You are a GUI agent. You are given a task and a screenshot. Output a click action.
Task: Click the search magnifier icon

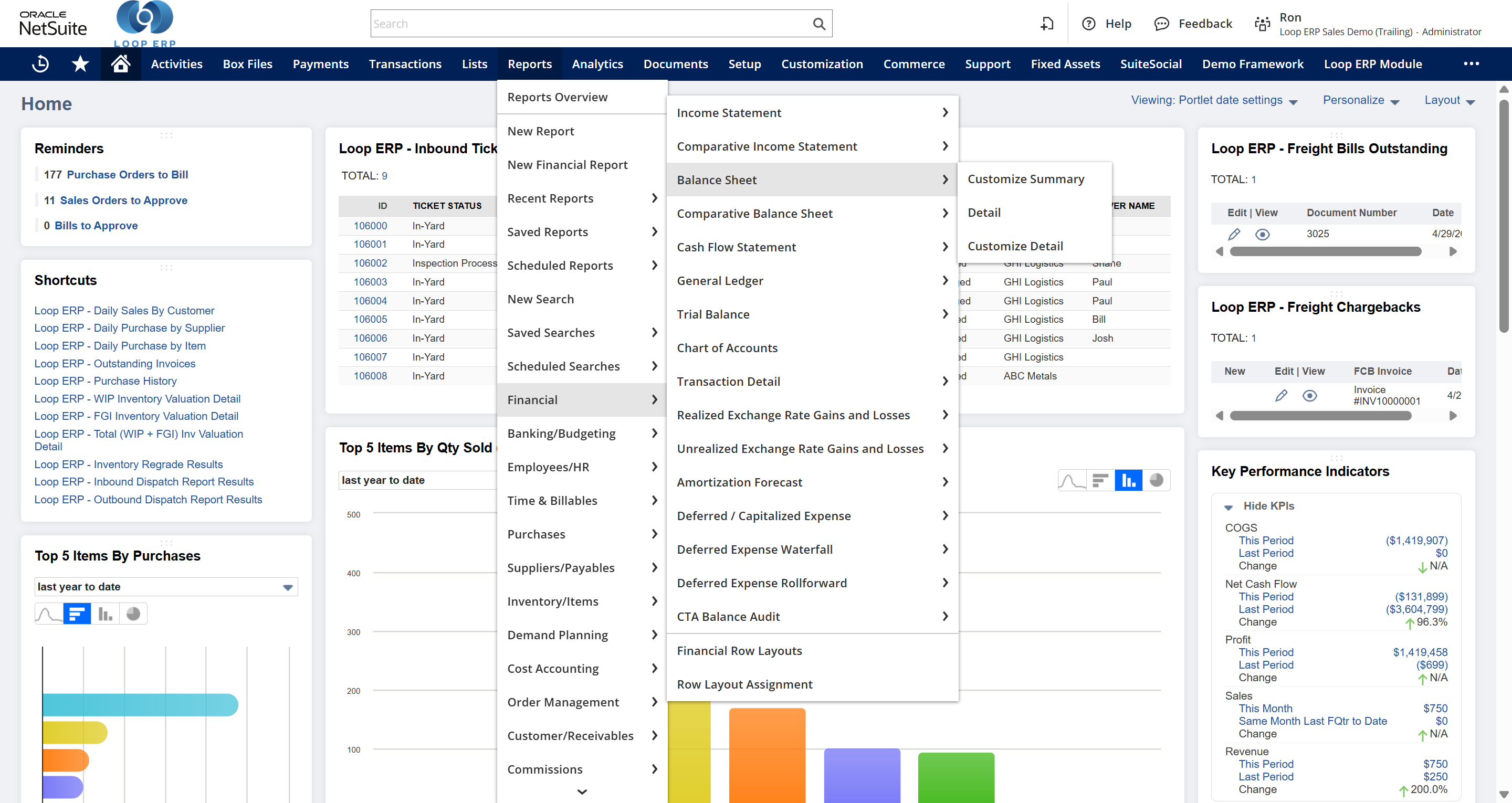[x=819, y=24]
